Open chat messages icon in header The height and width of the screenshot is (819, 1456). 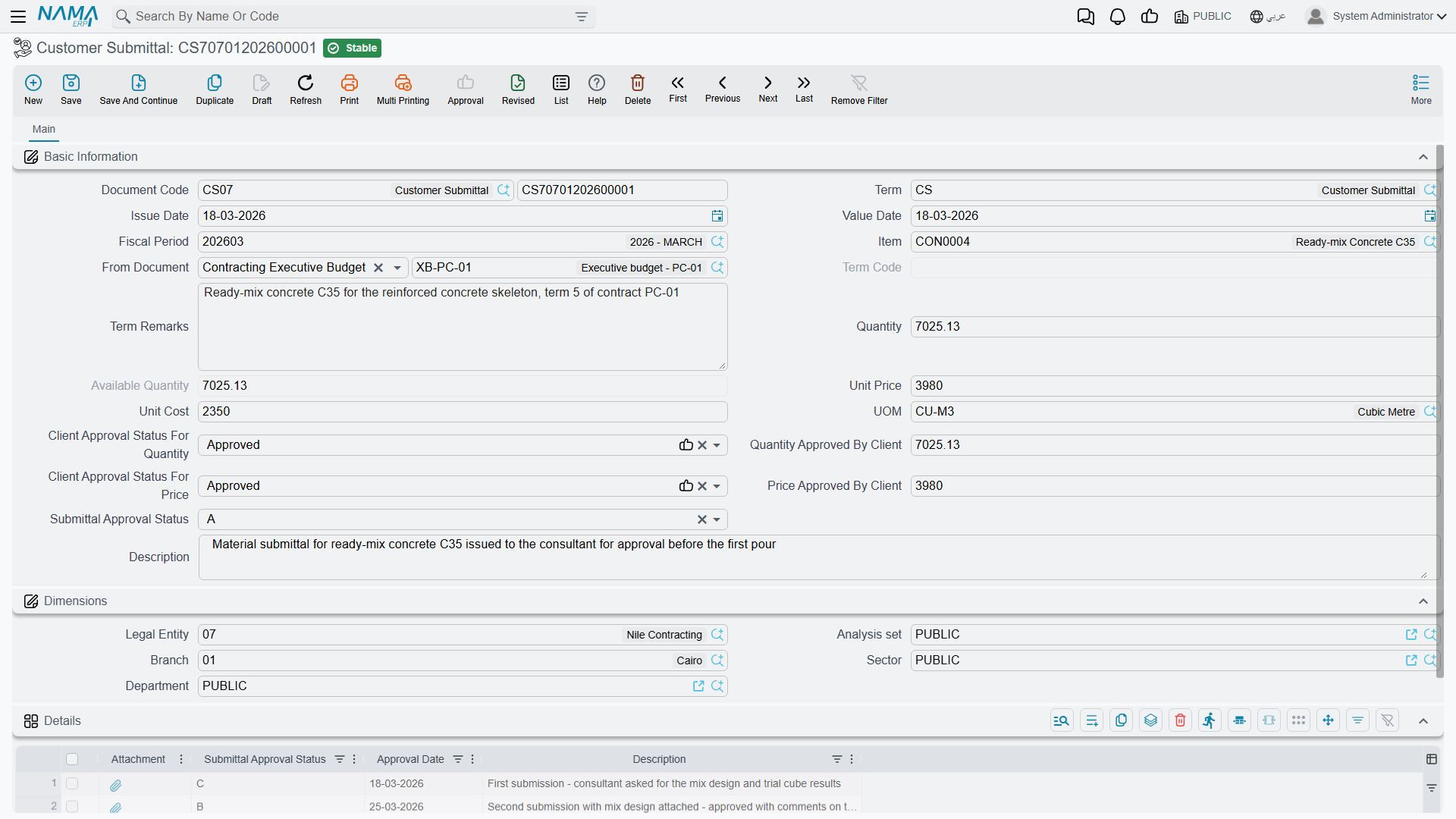pos(1086,16)
